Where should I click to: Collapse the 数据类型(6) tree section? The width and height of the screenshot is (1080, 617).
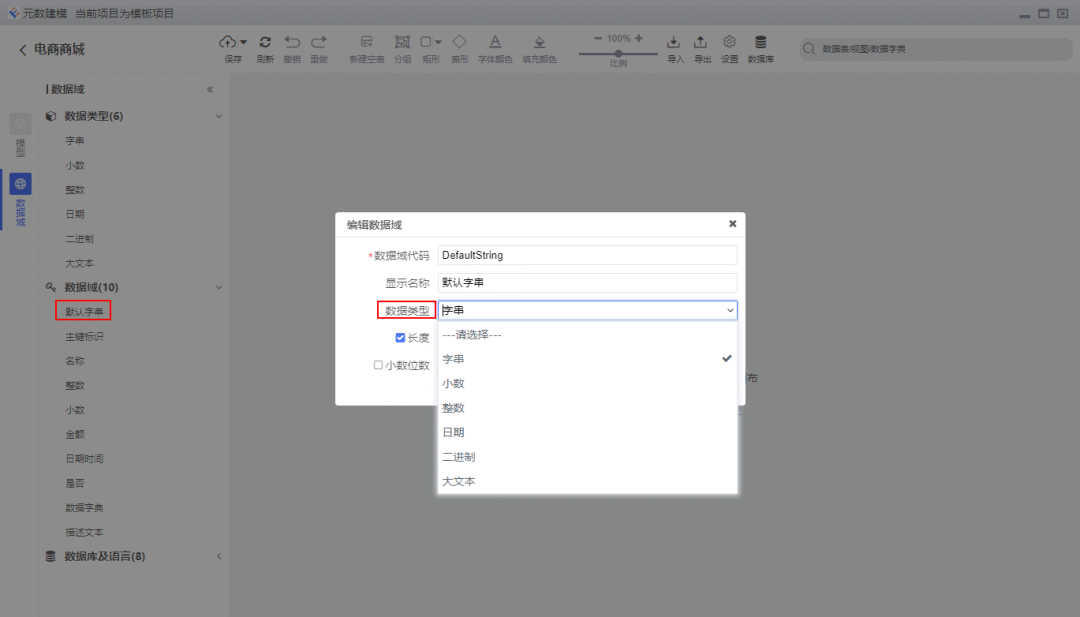pyautogui.click(x=219, y=116)
